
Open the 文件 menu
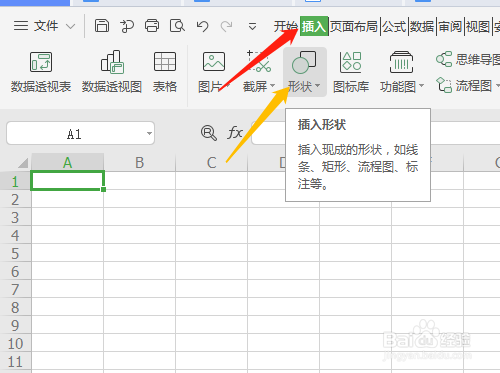tap(45, 26)
